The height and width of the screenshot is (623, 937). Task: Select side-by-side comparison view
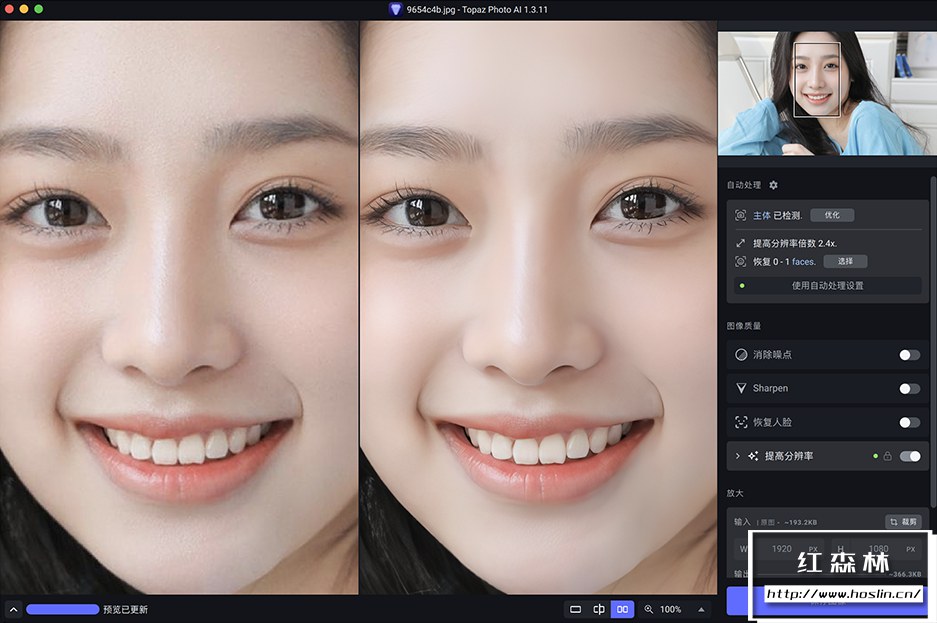622,609
